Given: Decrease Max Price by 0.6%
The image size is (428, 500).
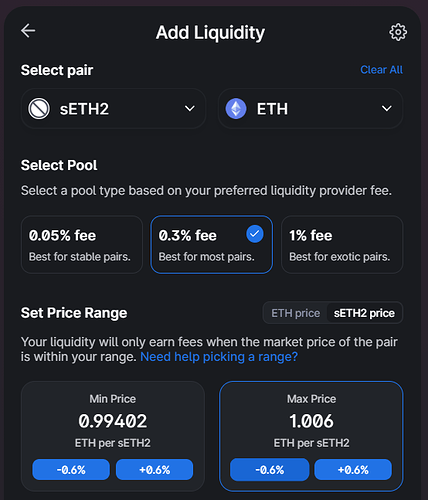Looking at the screenshot, I should (270, 470).
